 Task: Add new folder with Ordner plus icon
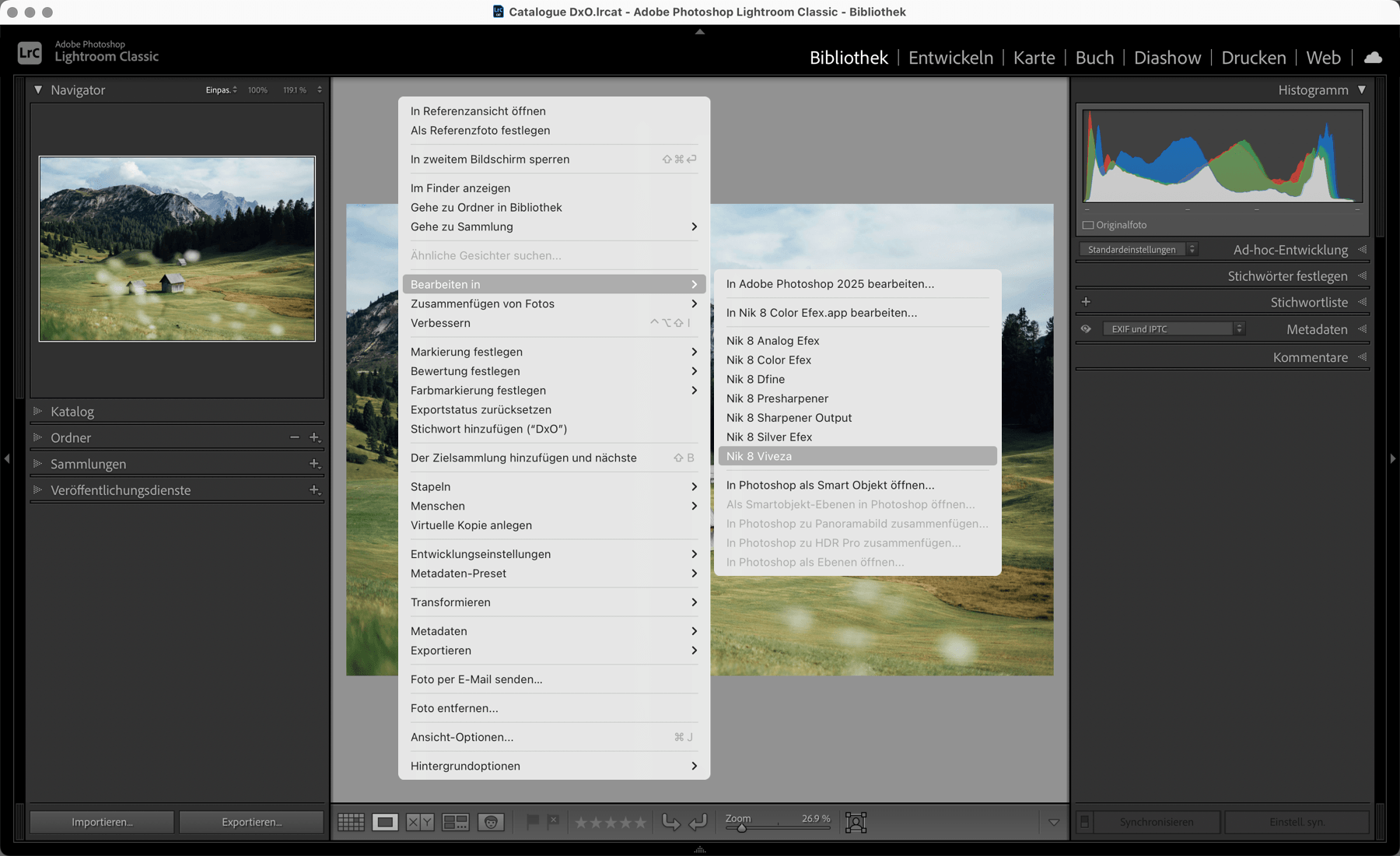click(315, 437)
